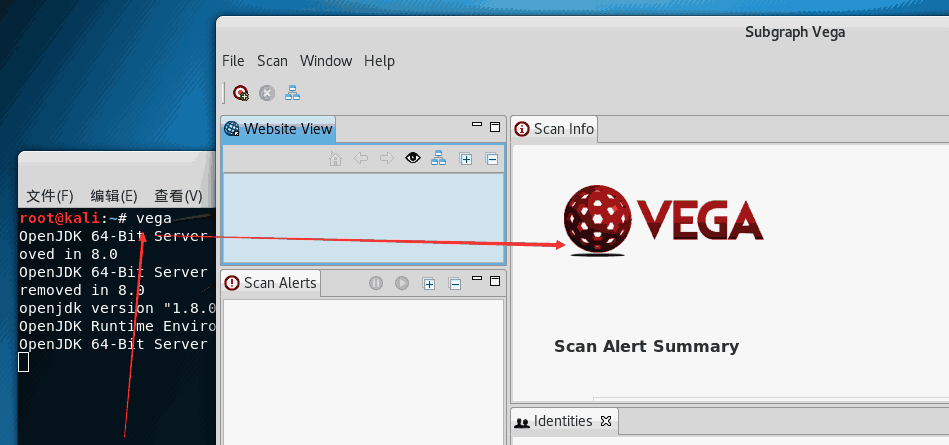Click the terminal line starting 'openjdk version'

117,308
